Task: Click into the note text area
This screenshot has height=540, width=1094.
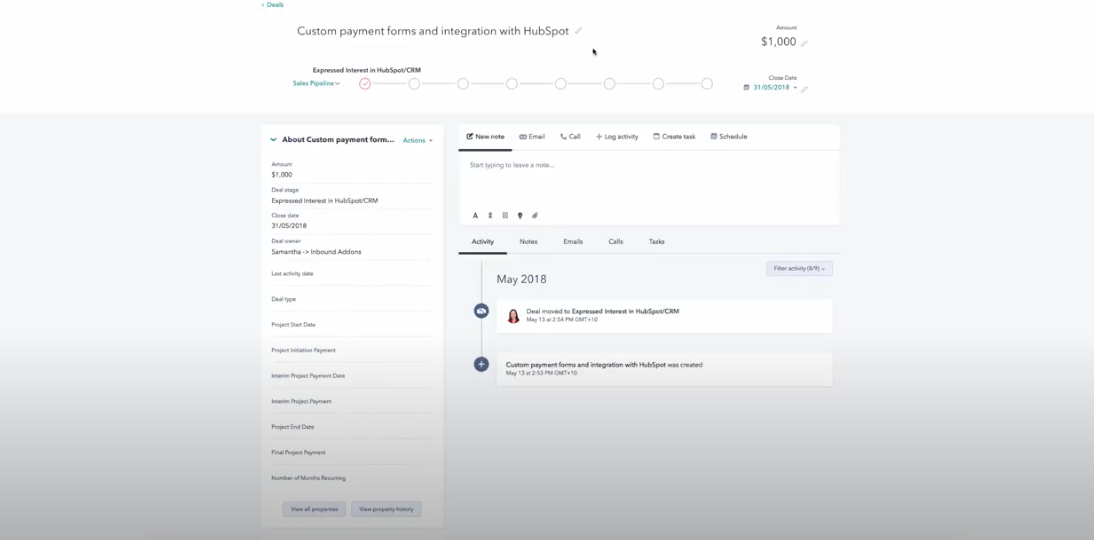Action: point(649,181)
